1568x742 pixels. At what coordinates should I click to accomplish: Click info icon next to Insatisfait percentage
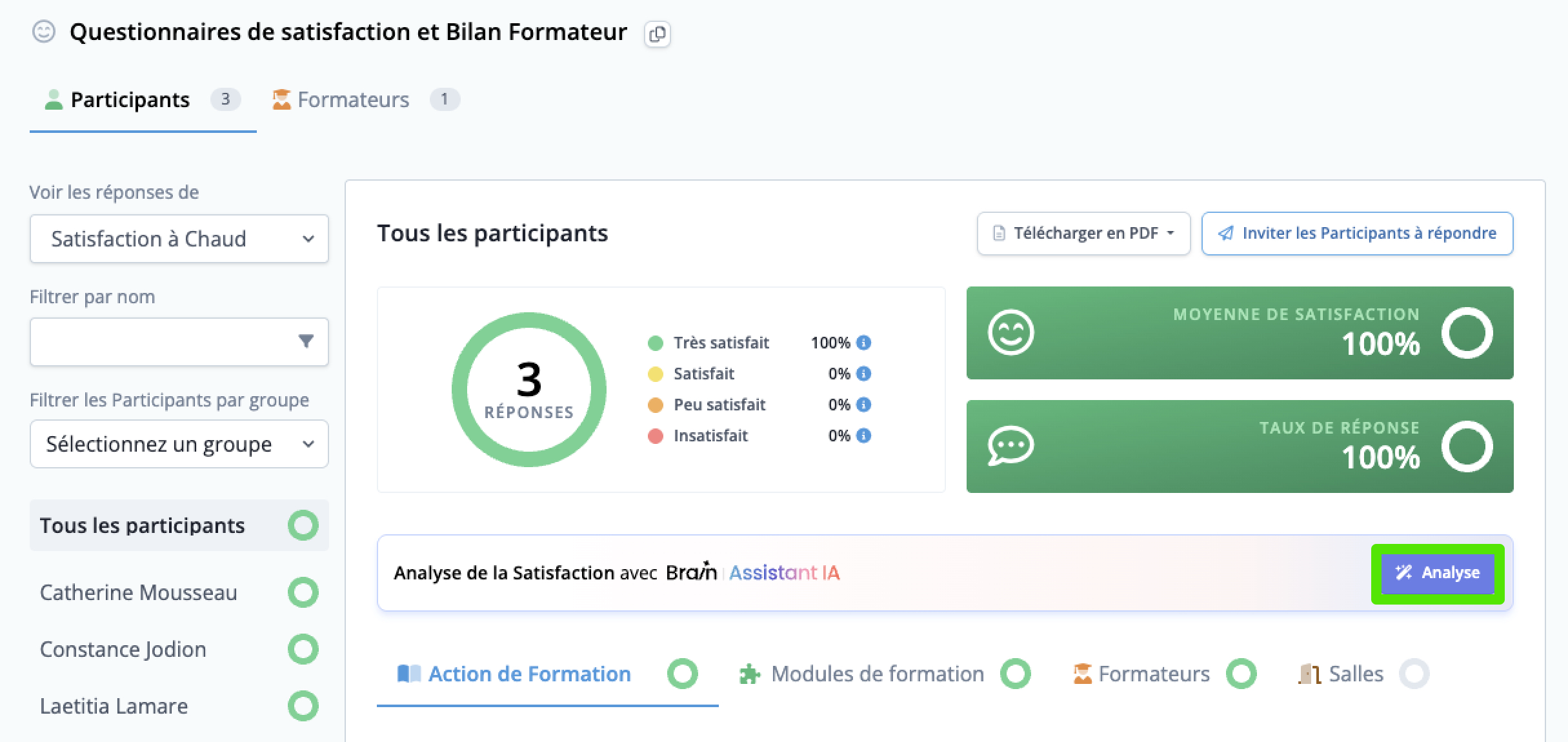click(x=863, y=436)
